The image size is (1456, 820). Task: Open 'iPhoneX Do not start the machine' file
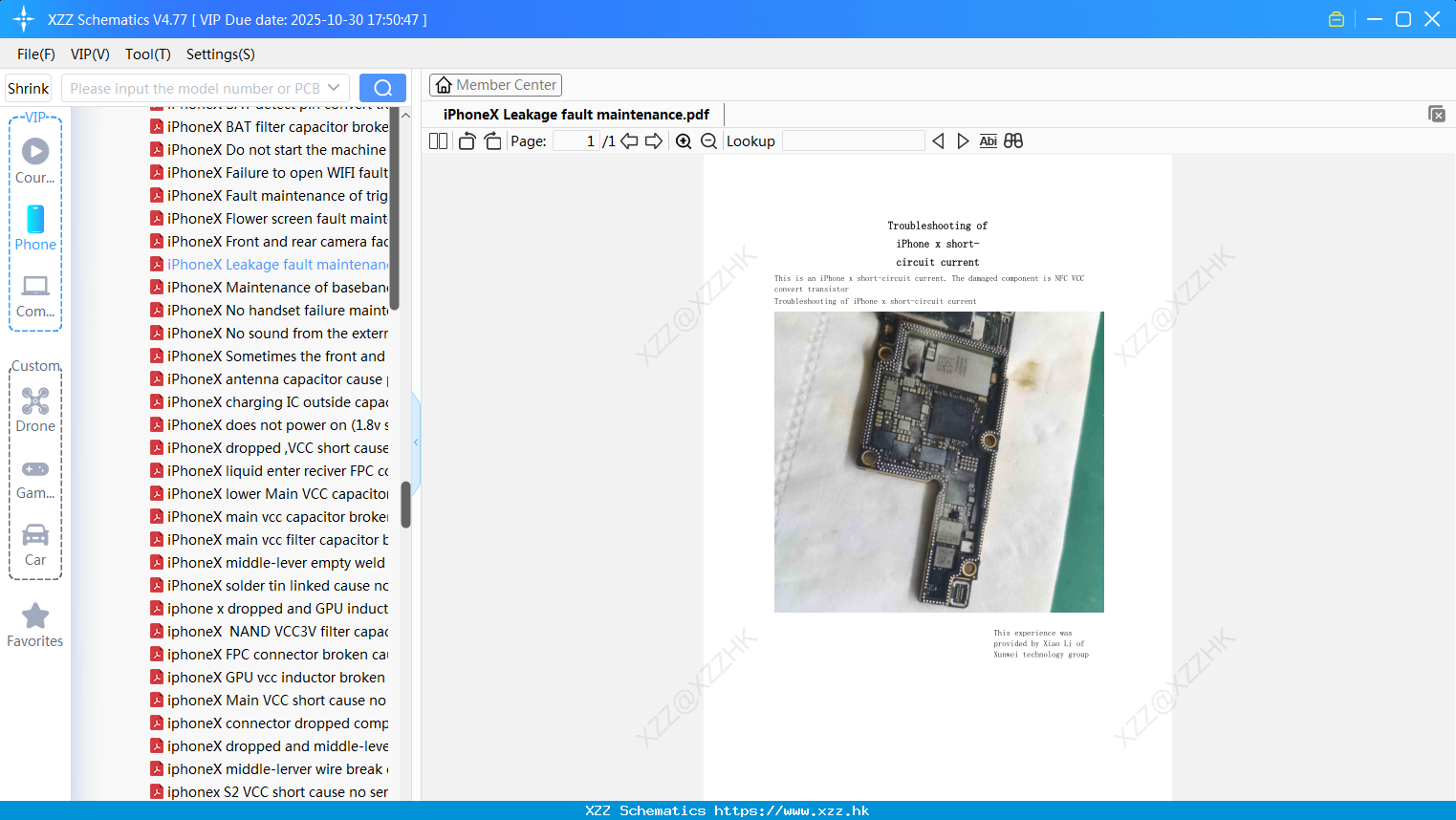268,149
